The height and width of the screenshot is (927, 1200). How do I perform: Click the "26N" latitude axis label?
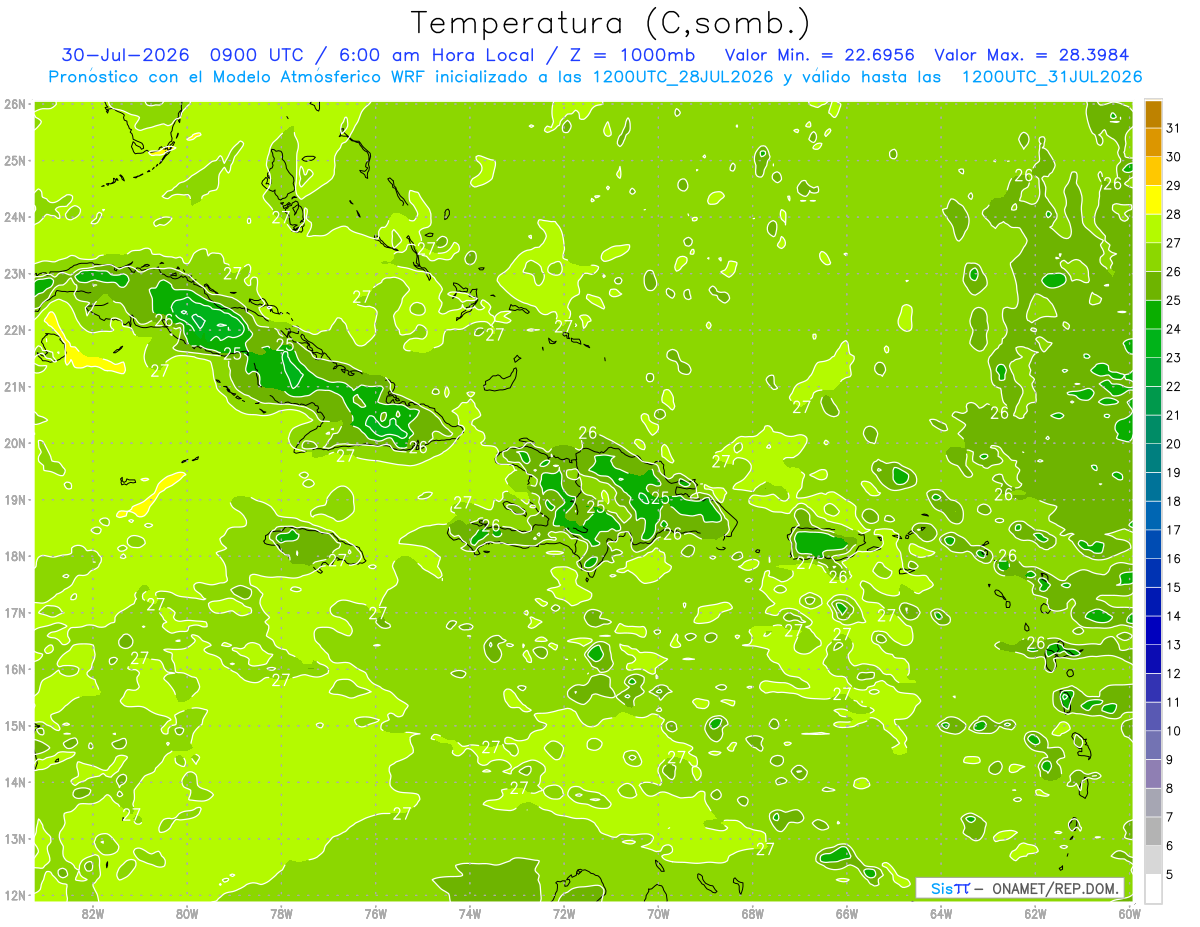pyautogui.click(x=15, y=103)
